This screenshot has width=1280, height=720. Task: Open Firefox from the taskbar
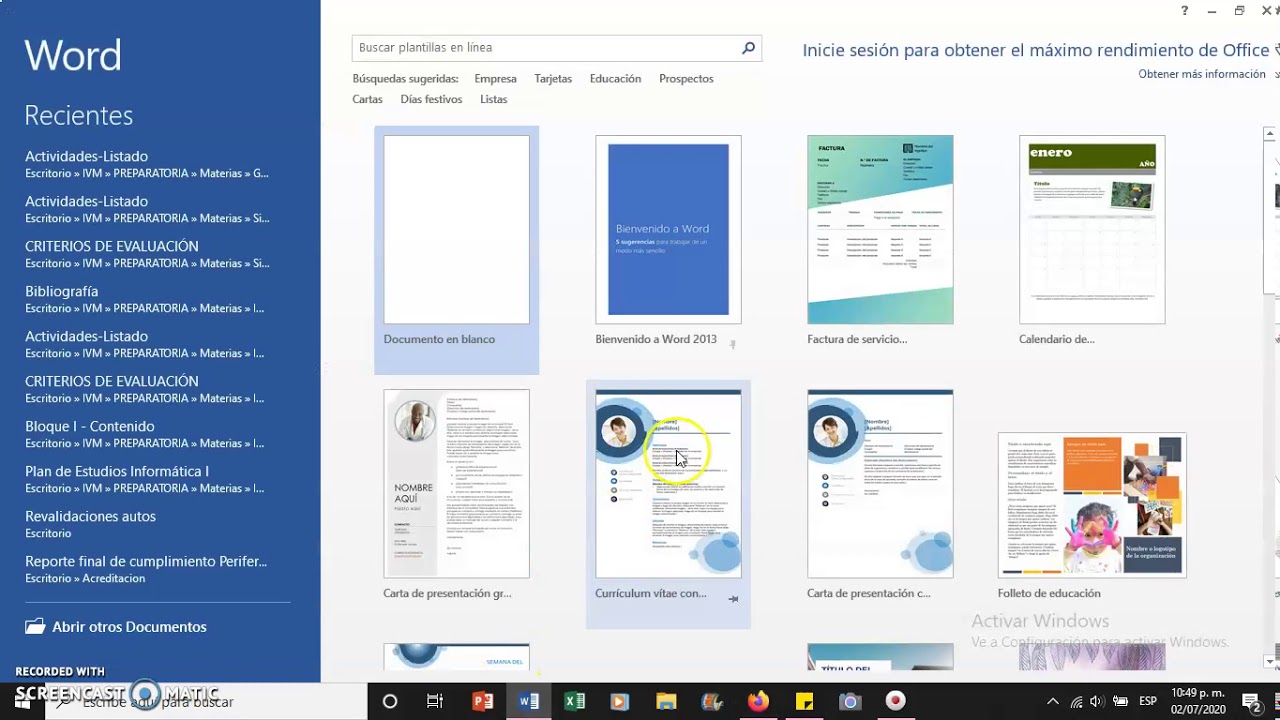click(x=758, y=702)
